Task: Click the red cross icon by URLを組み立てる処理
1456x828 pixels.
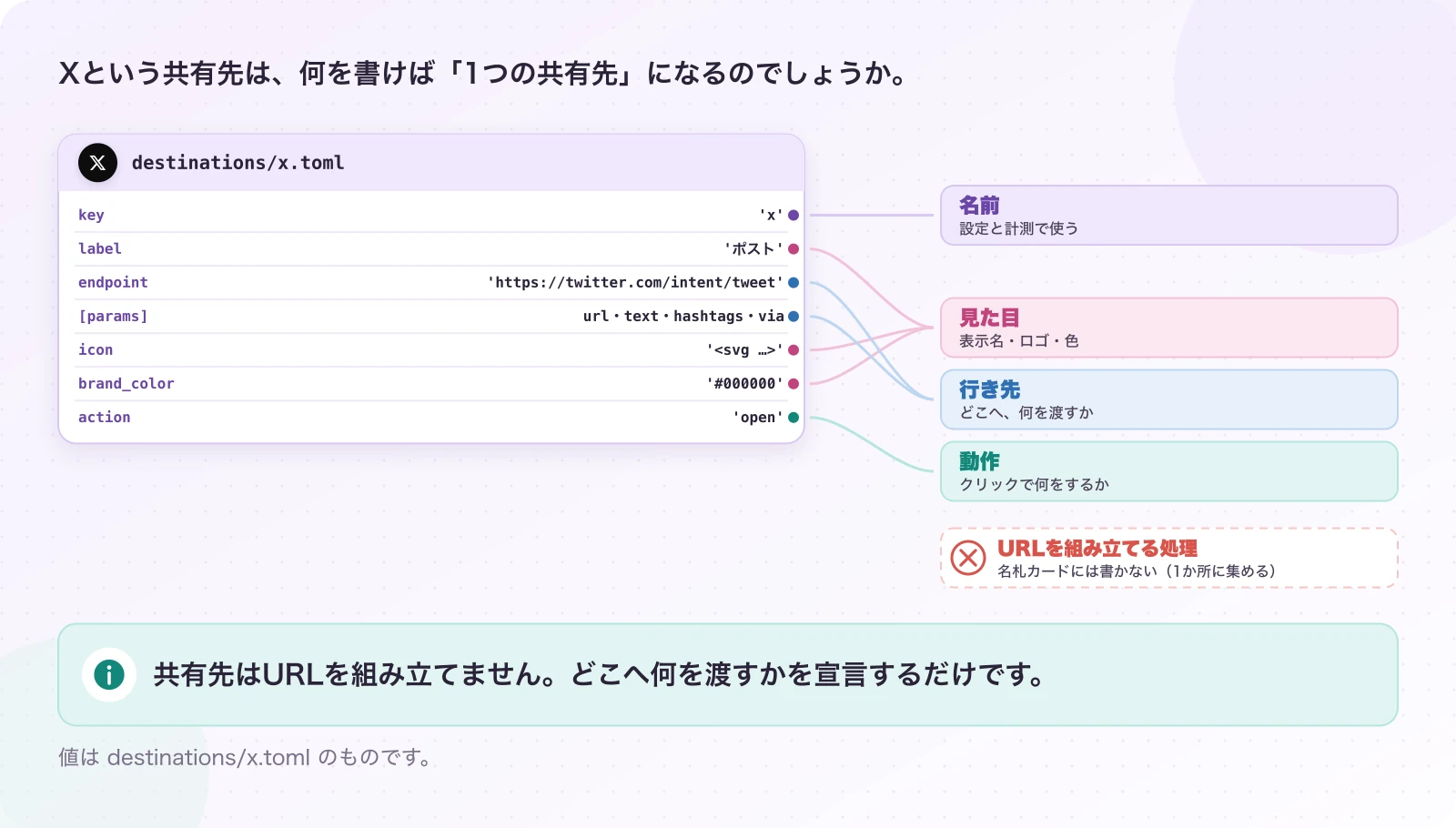Action: [x=968, y=558]
